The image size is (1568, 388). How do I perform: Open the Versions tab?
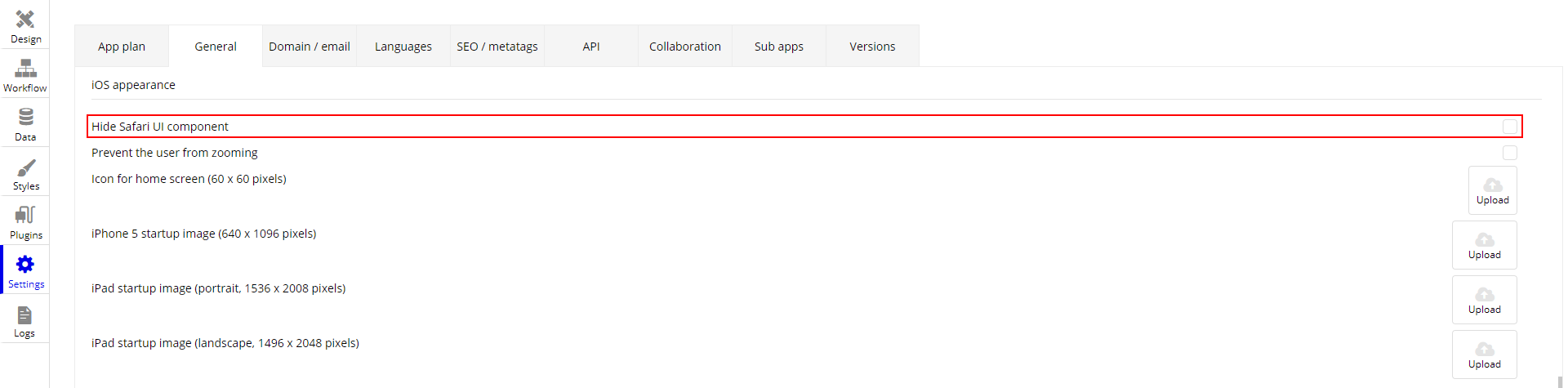point(873,46)
